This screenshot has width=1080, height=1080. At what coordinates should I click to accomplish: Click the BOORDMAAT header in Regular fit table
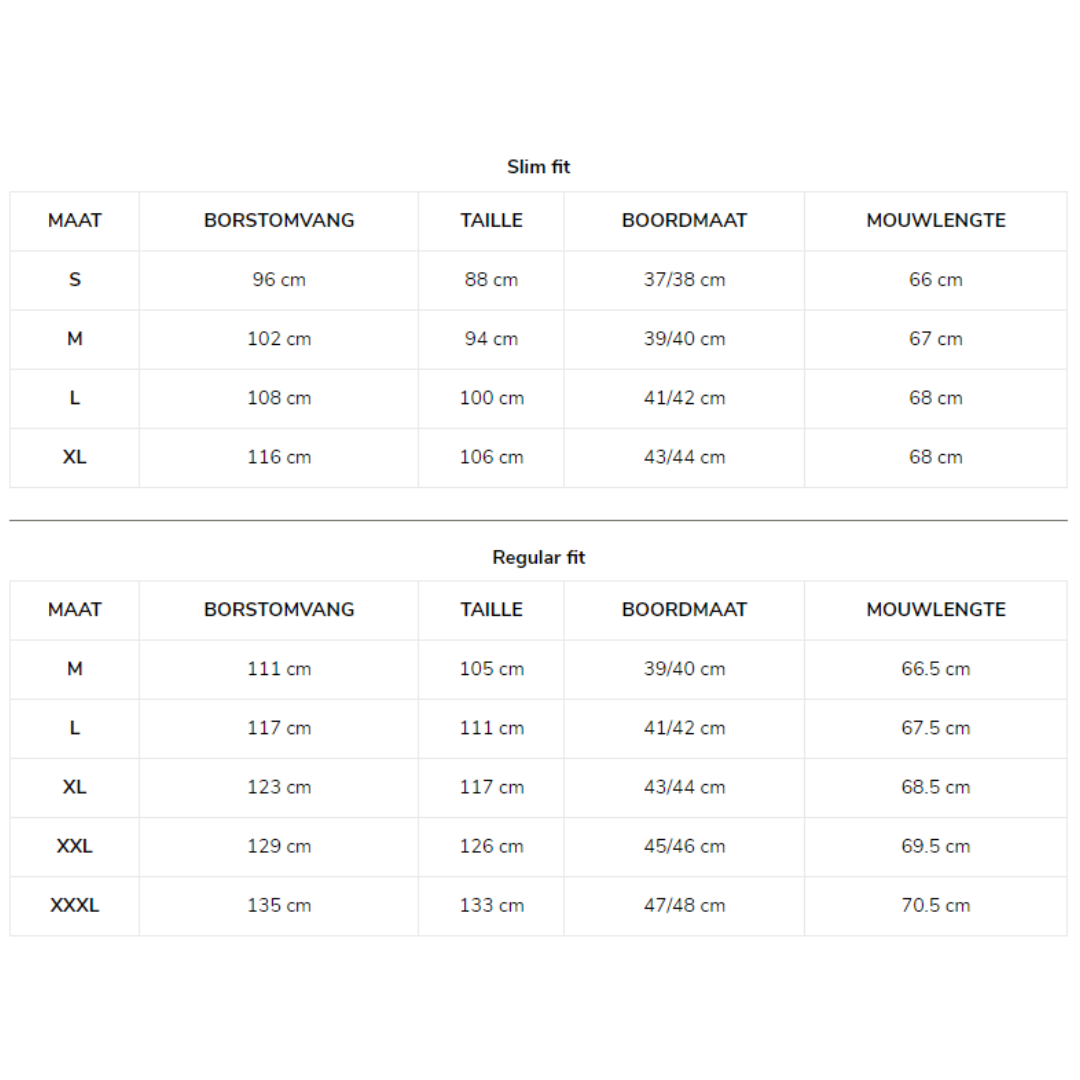pos(684,610)
